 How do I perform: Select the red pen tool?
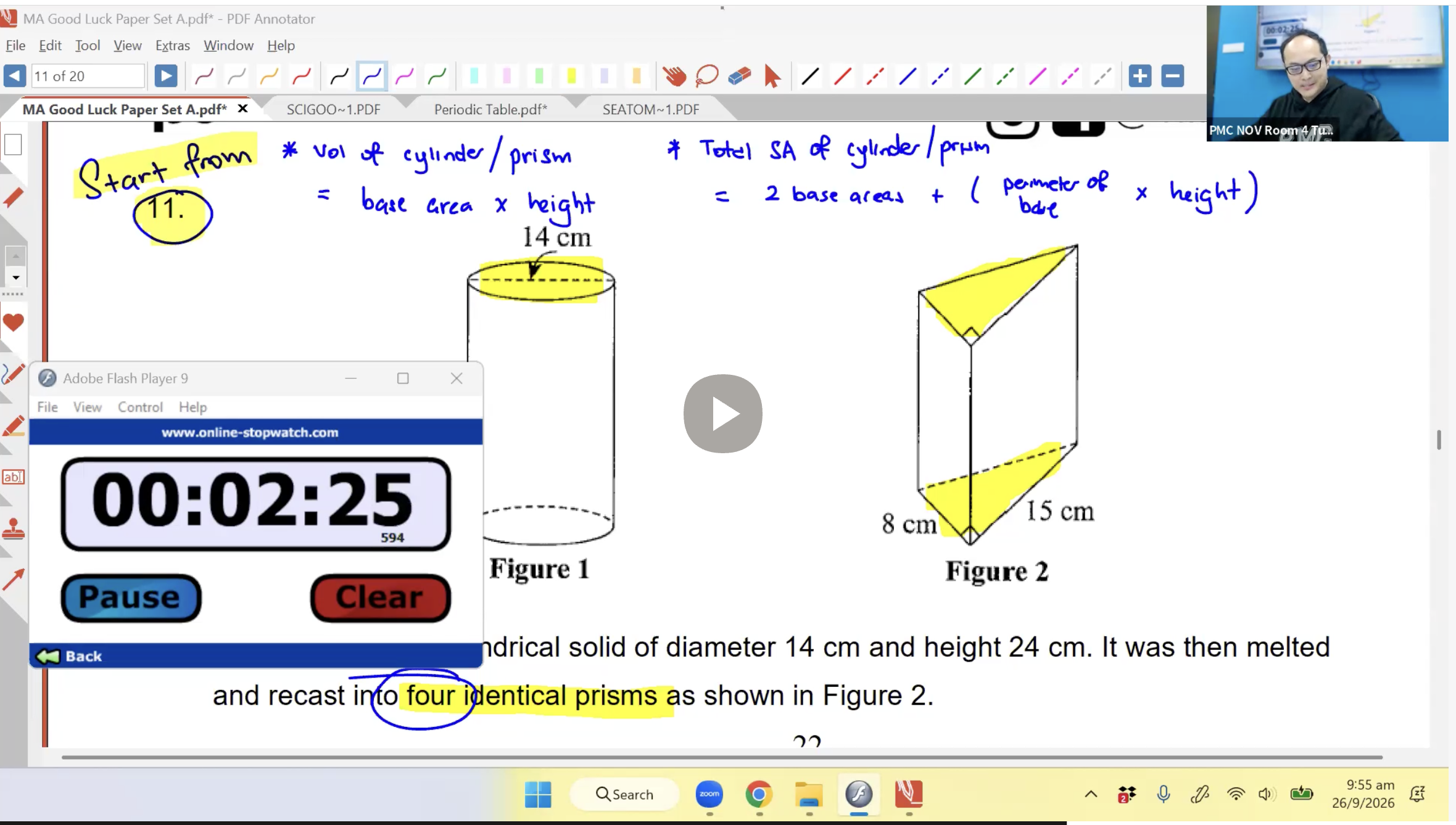pos(301,76)
